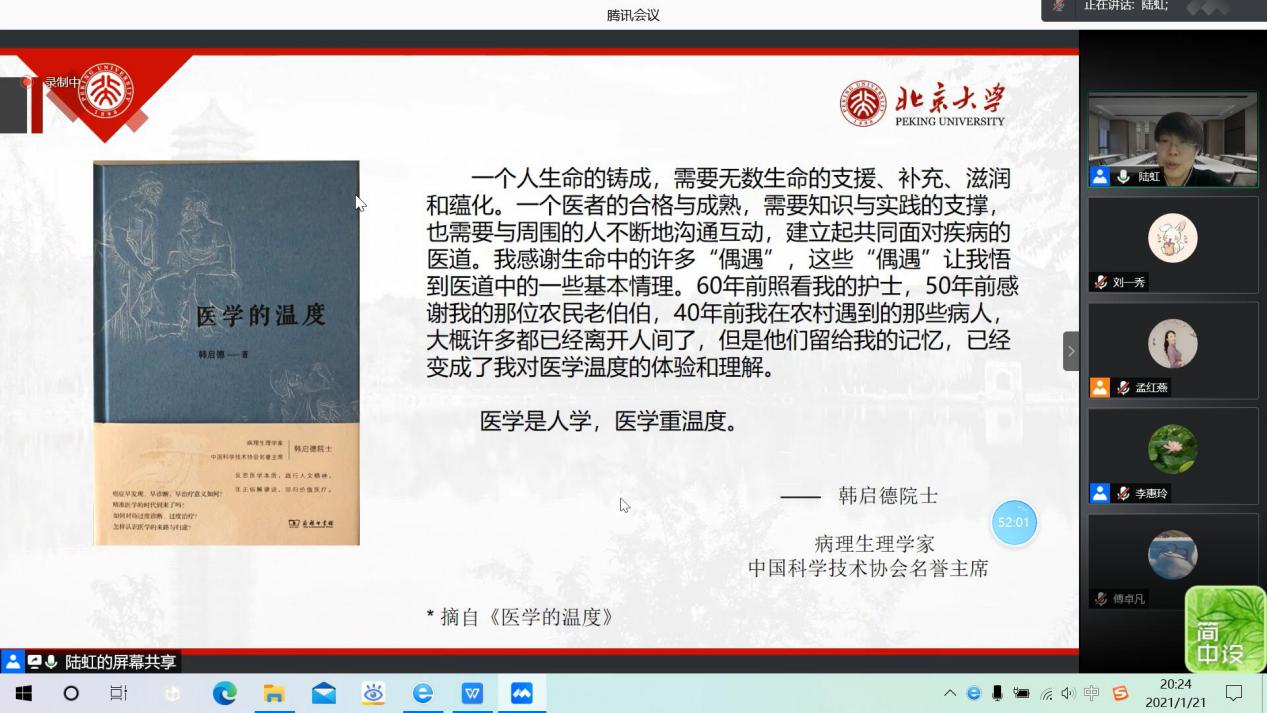The image size is (1267, 713).
Task: Click 孟红燕's muted microphone icon
Action: [x=1123, y=388]
